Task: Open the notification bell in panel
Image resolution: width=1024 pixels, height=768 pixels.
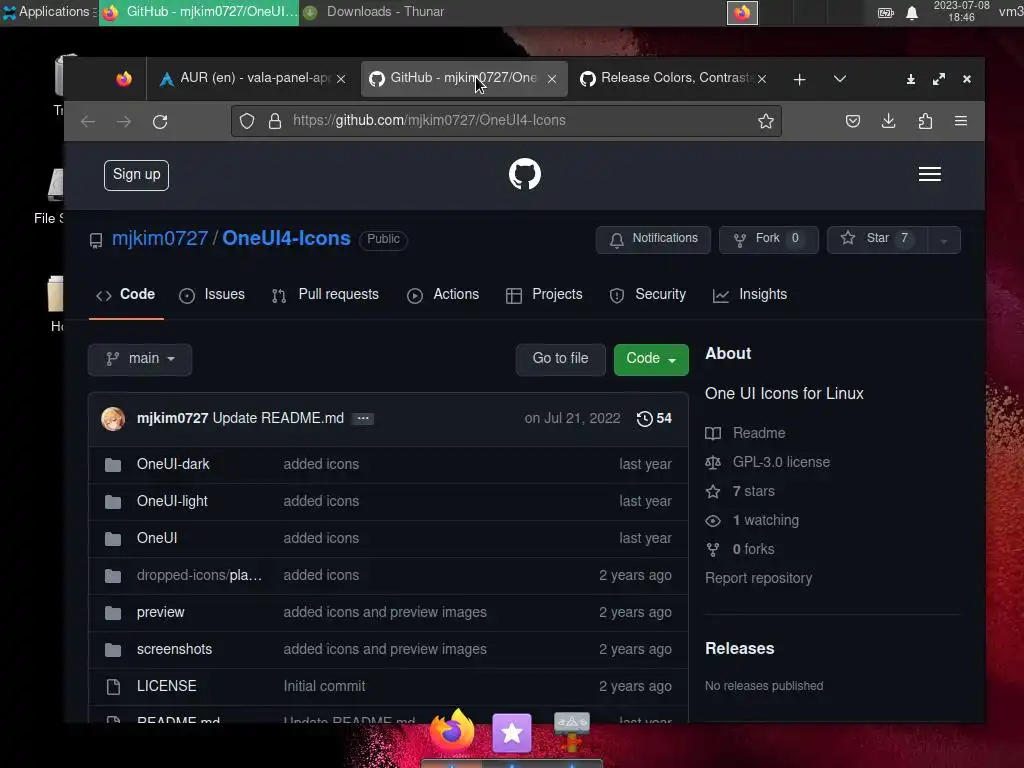Action: click(912, 13)
